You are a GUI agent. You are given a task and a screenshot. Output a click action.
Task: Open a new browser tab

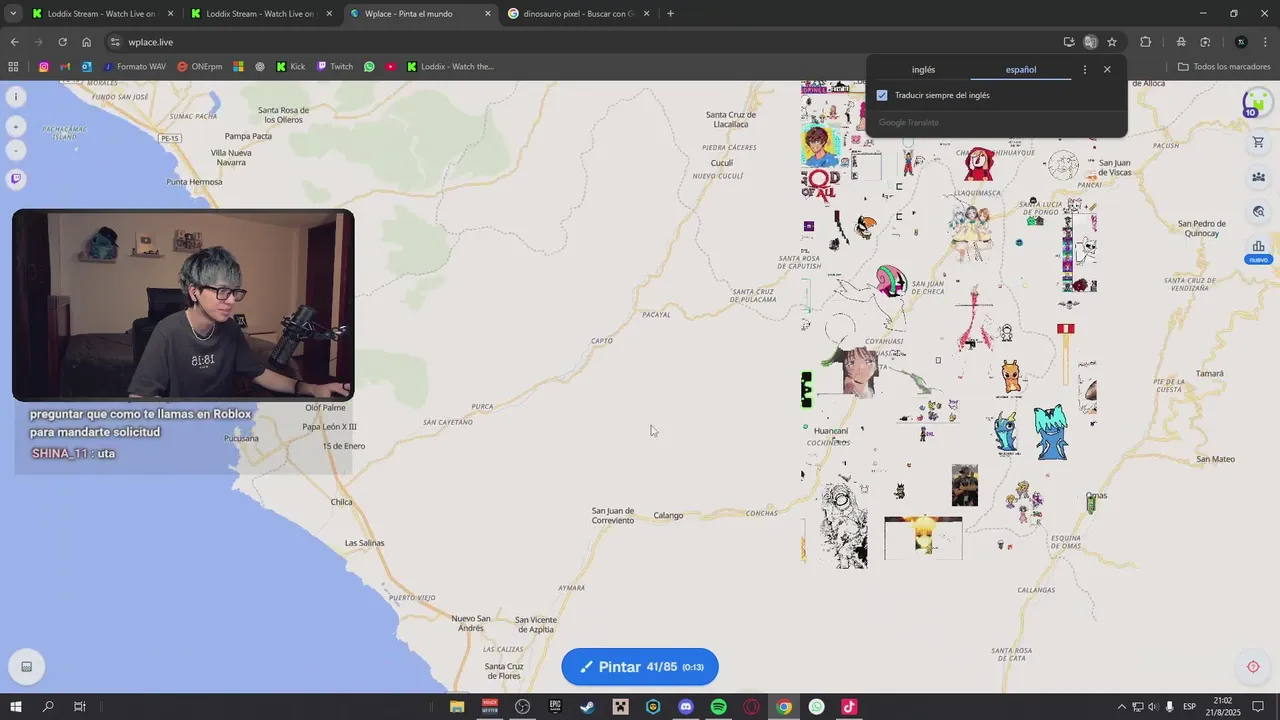pyautogui.click(x=670, y=14)
